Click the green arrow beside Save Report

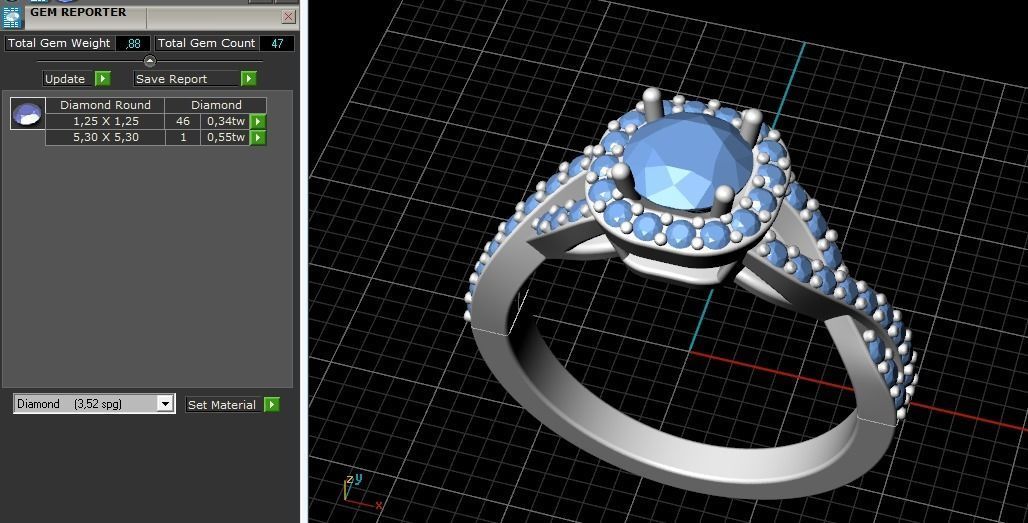click(248, 79)
